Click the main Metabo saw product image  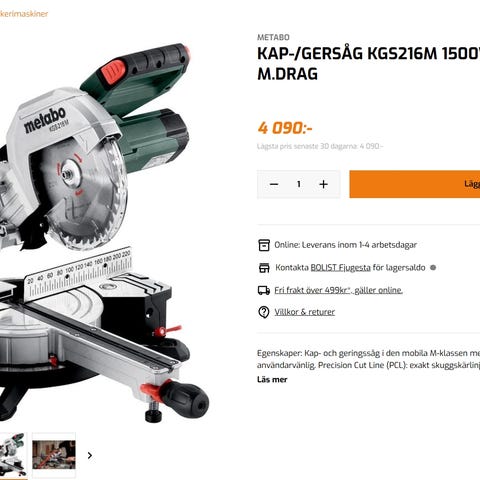tap(100, 233)
